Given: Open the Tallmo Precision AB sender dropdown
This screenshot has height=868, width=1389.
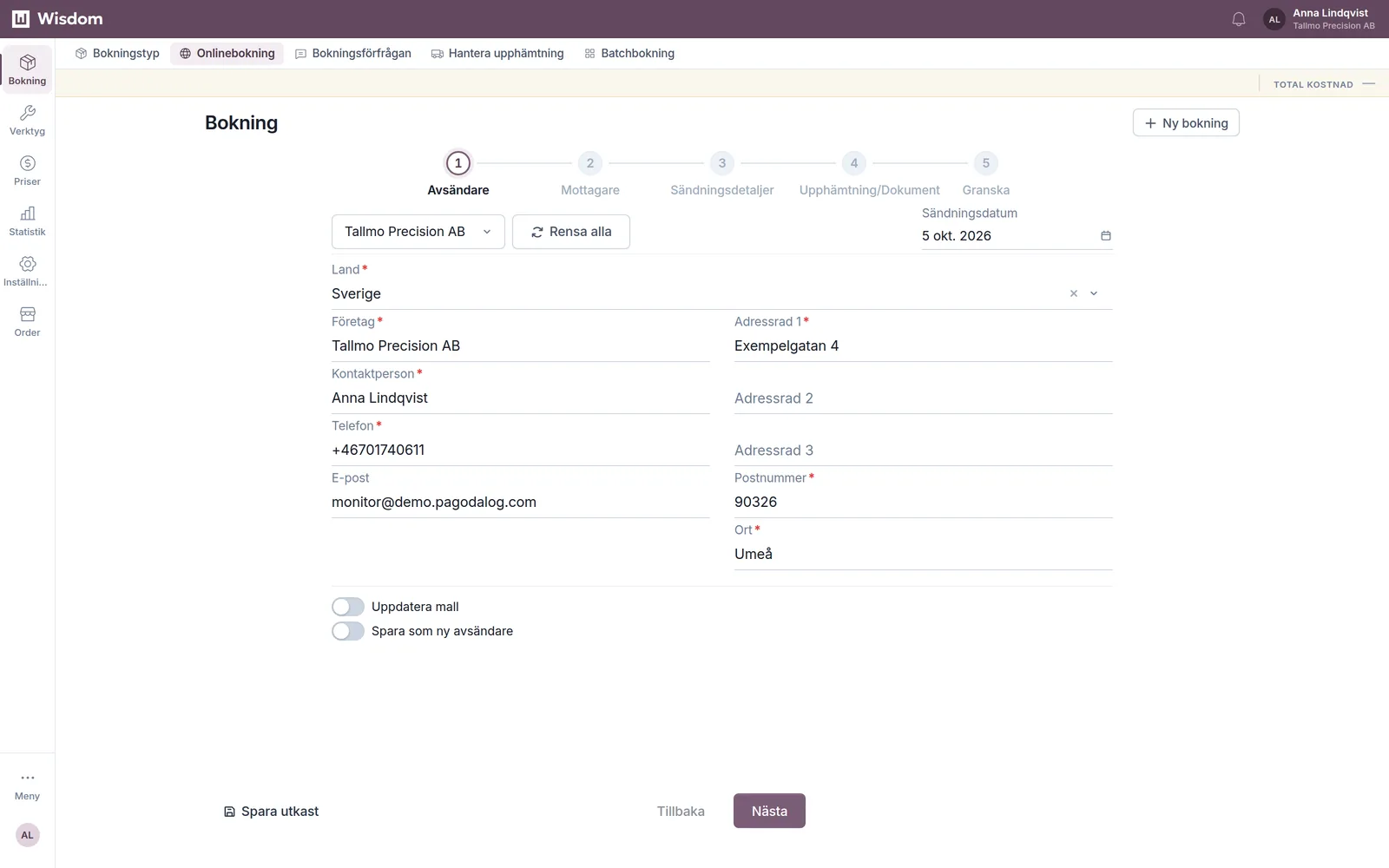Looking at the screenshot, I should pyautogui.click(x=418, y=232).
